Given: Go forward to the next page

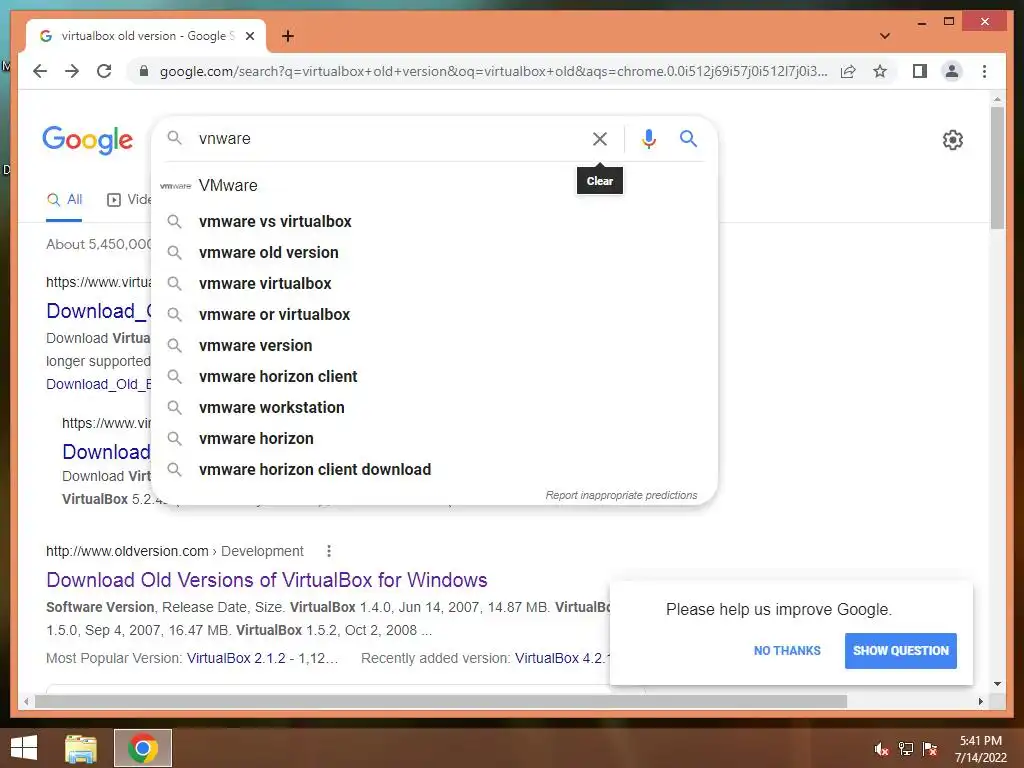Looking at the screenshot, I should [x=72, y=71].
